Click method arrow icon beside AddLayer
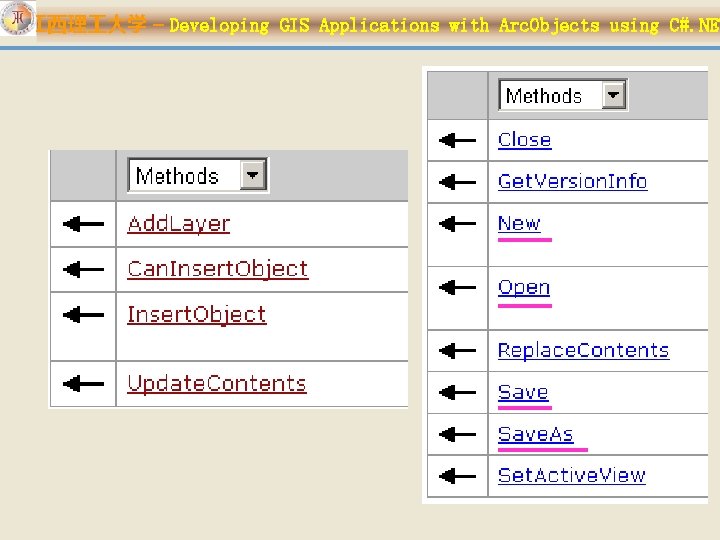 [83, 224]
